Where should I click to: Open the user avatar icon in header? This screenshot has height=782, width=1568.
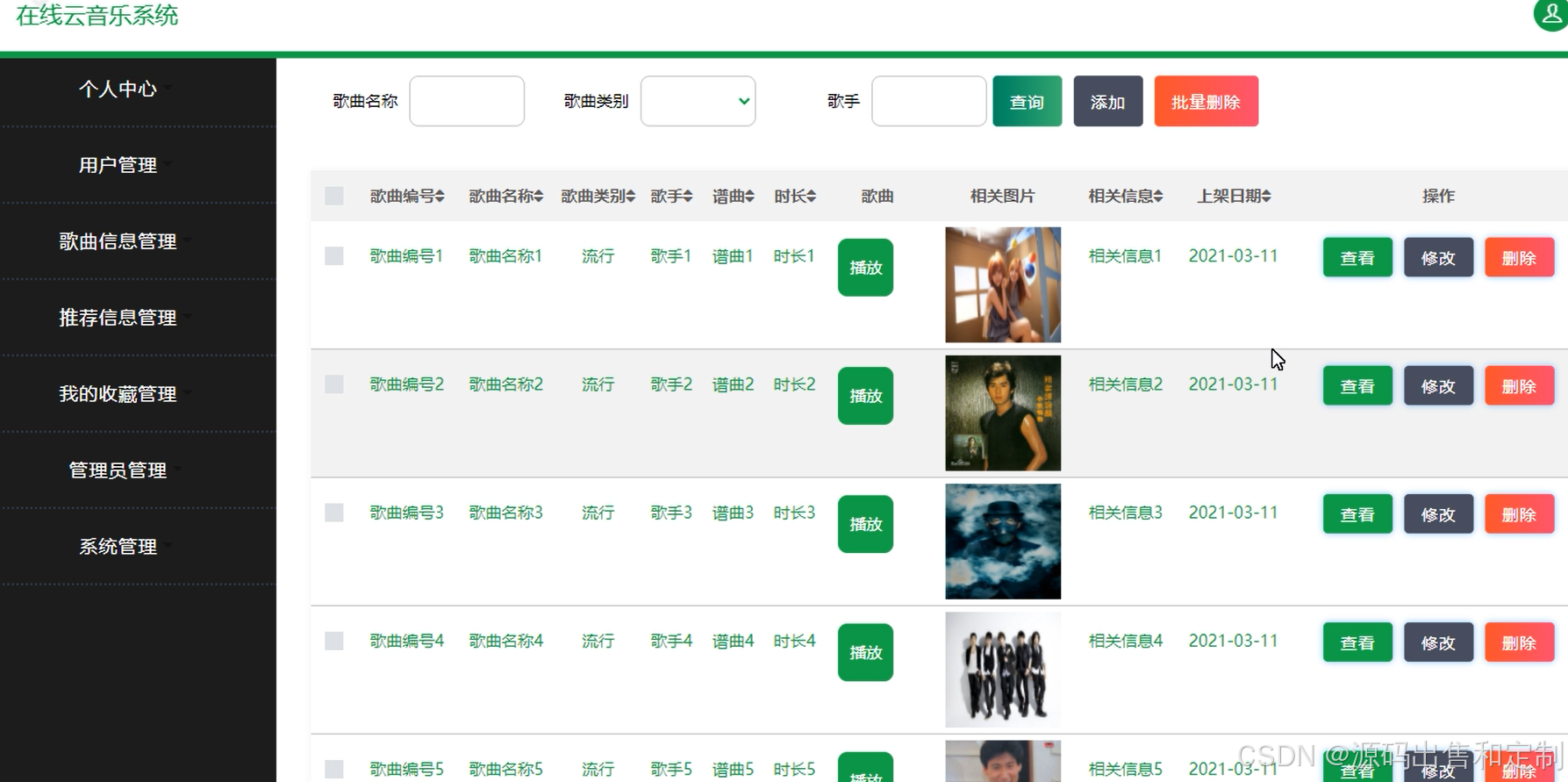coord(1551,13)
